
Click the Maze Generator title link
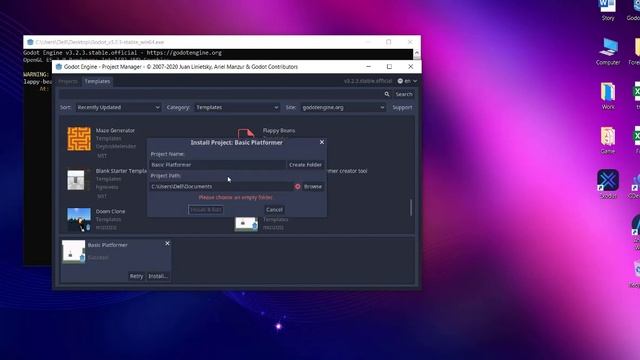[x=115, y=131]
